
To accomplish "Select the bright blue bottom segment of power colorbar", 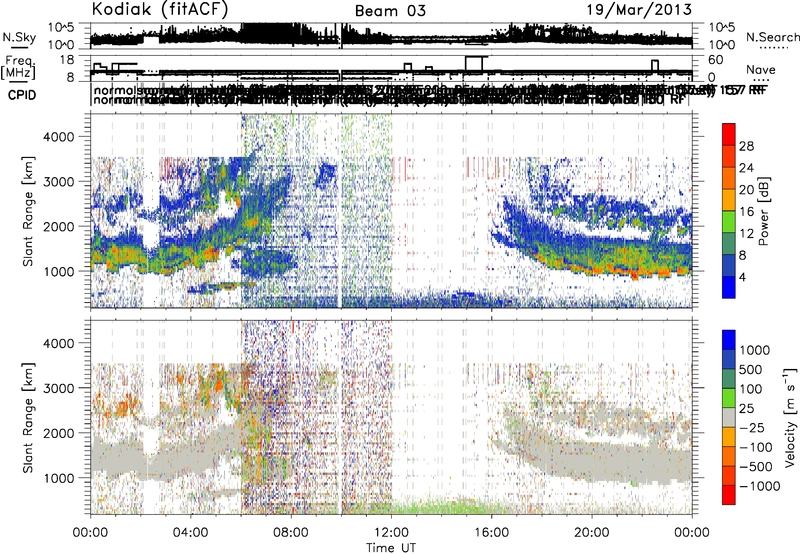I will [729, 288].
